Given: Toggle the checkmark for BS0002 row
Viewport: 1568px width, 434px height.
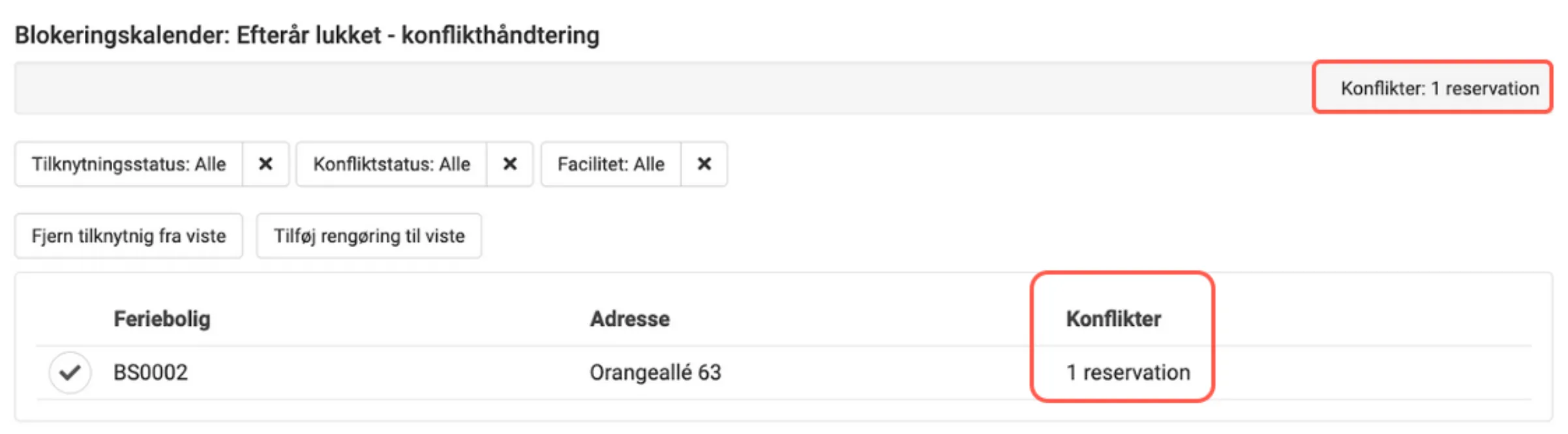Looking at the screenshot, I should pos(70,373).
